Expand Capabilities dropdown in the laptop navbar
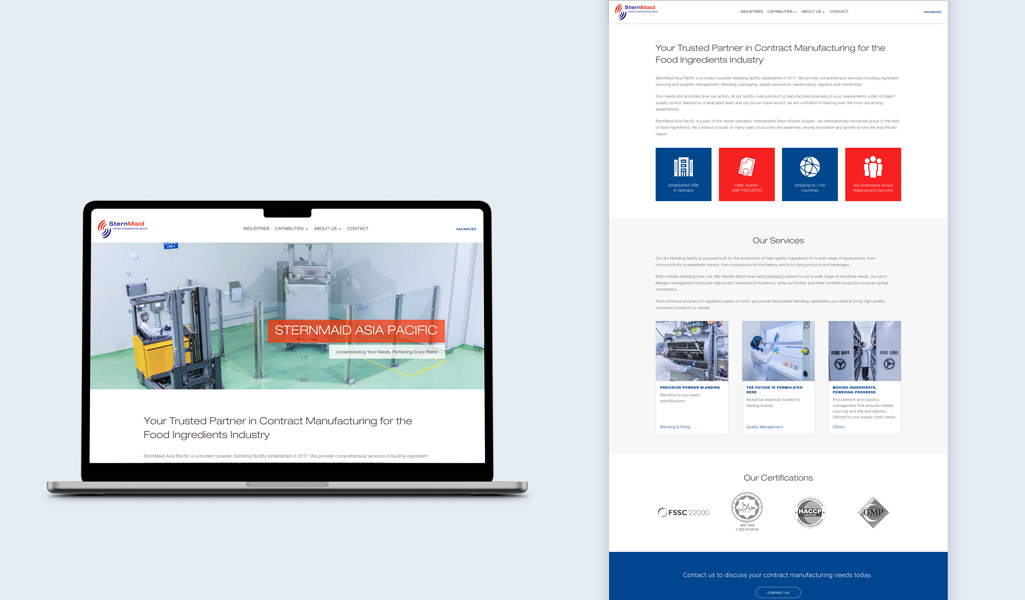Image resolution: width=1025 pixels, height=600 pixels. coord(291,229)
